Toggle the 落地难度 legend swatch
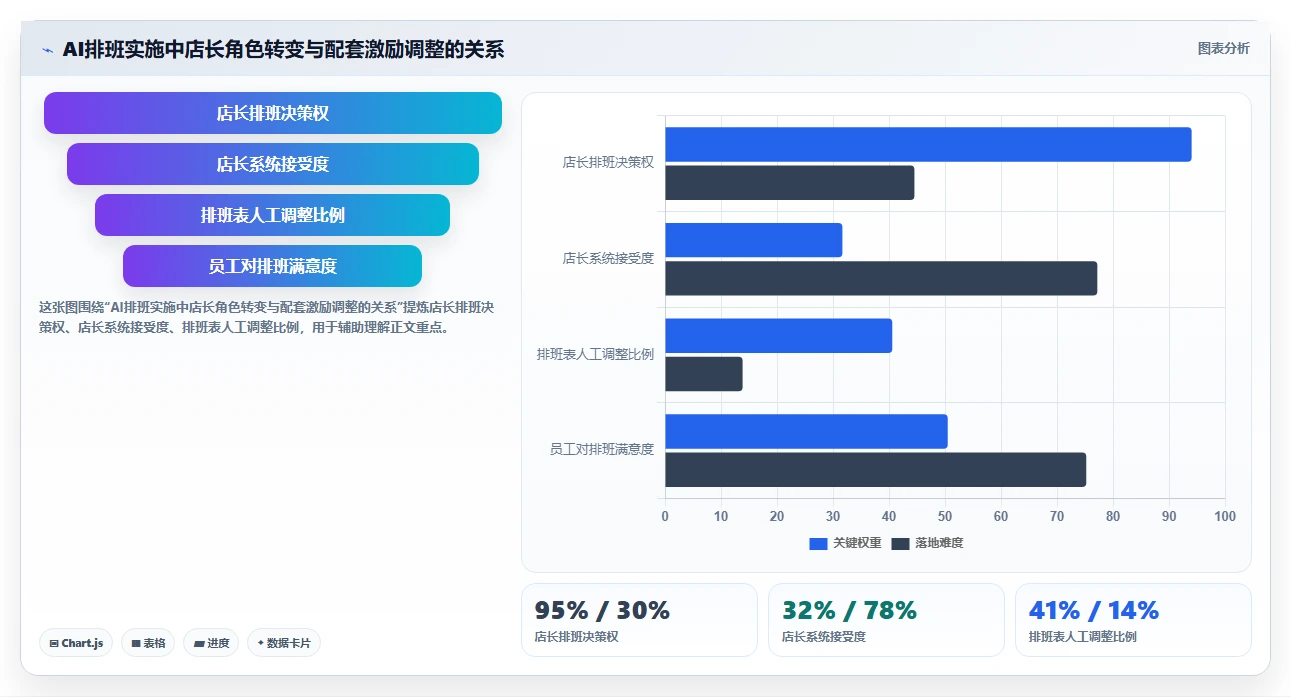The height and width of the screenshot is (697, 1291). [x=900, y=543]
